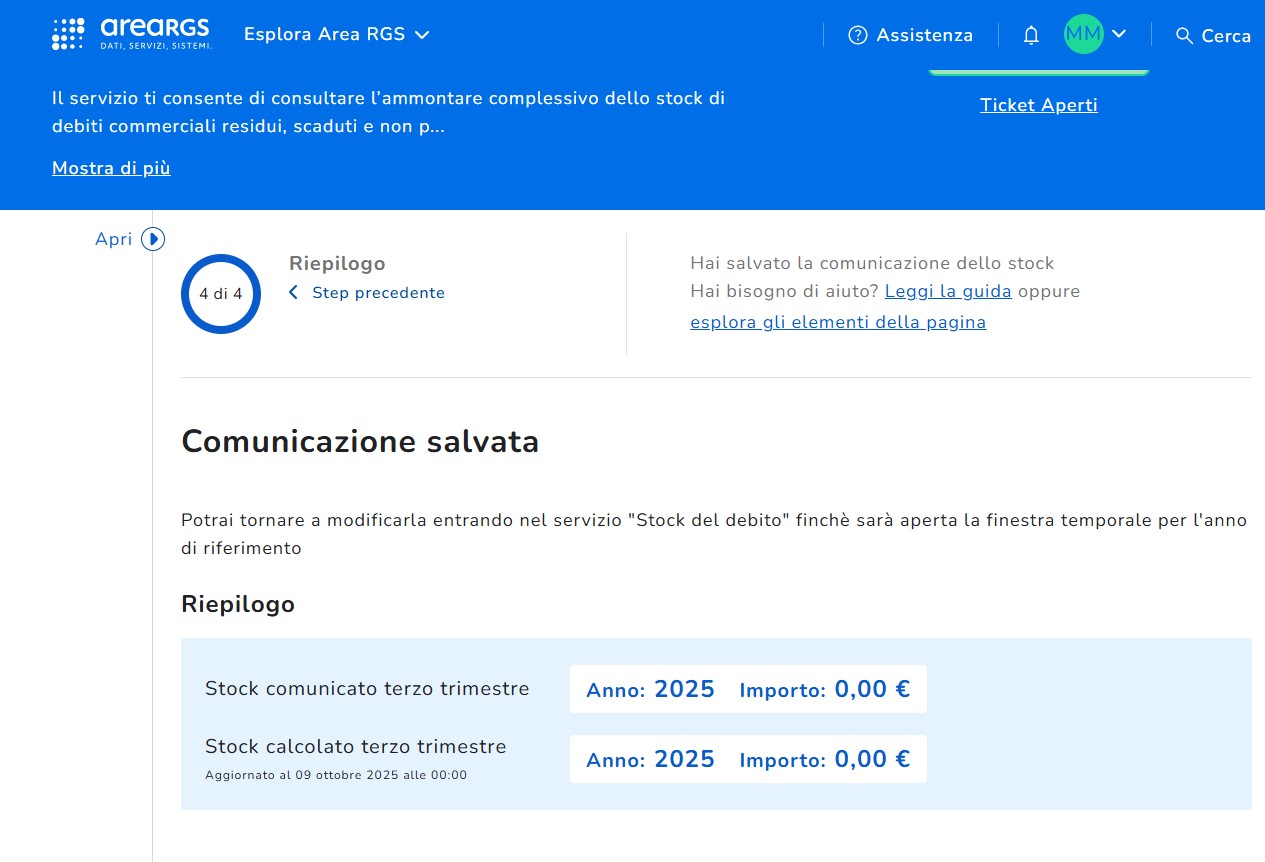Open the Assistenza help section
The width and height of the screenshot is (1265, 862).
pos(924,35)
